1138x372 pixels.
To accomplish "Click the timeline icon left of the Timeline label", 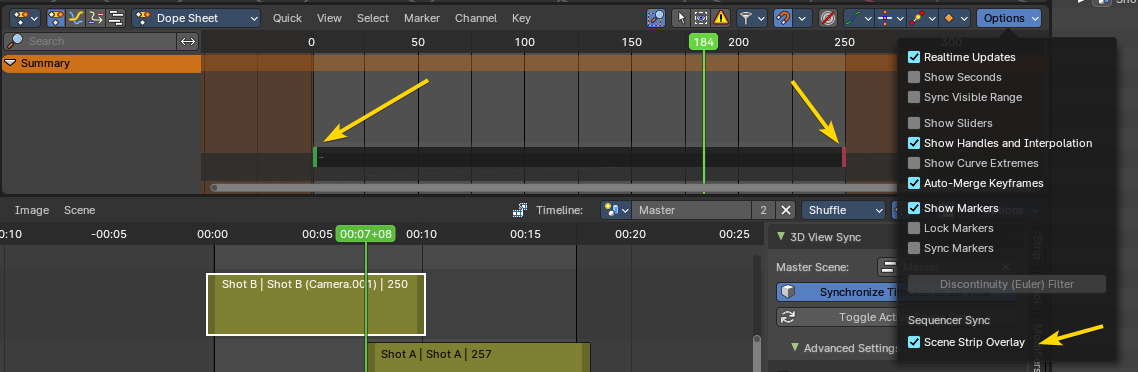I will click(520, 210).
